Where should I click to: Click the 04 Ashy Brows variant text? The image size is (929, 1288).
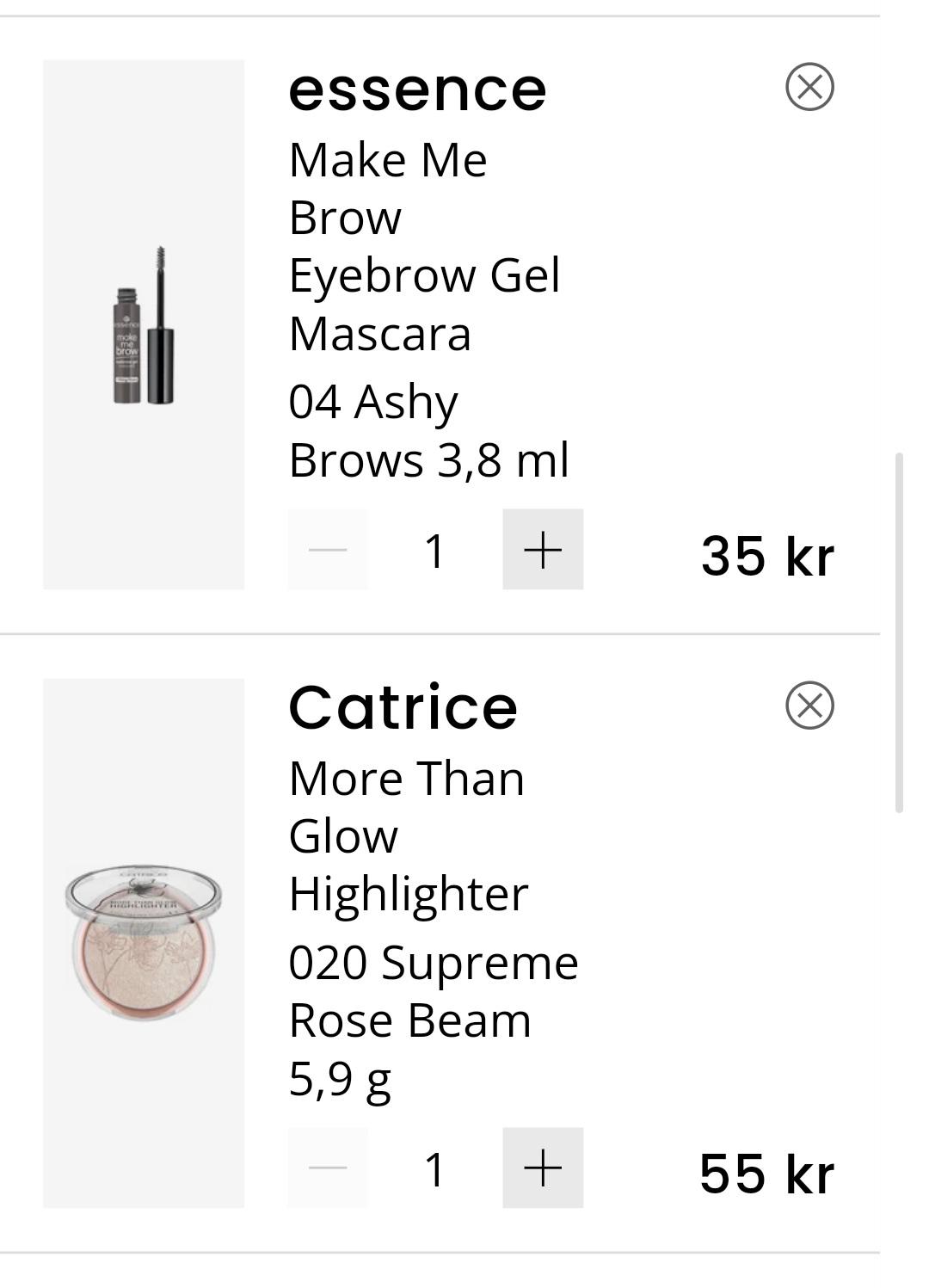pyautogui.click(x=428, y=430)
